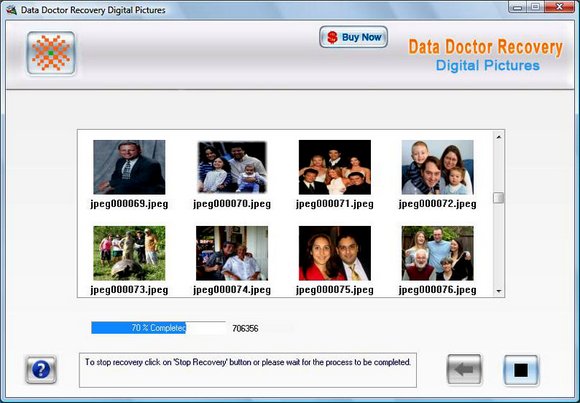Click the red dollar sign icon
580x403 pixels.
coord(332,37)
